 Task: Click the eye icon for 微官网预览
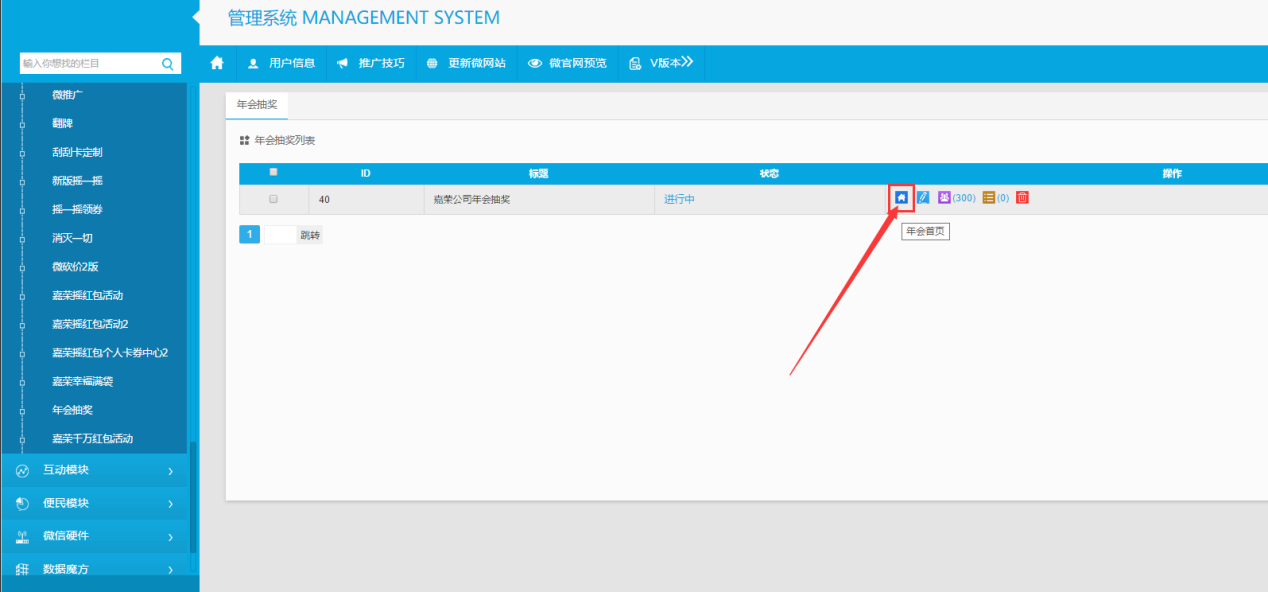[535, 63]
